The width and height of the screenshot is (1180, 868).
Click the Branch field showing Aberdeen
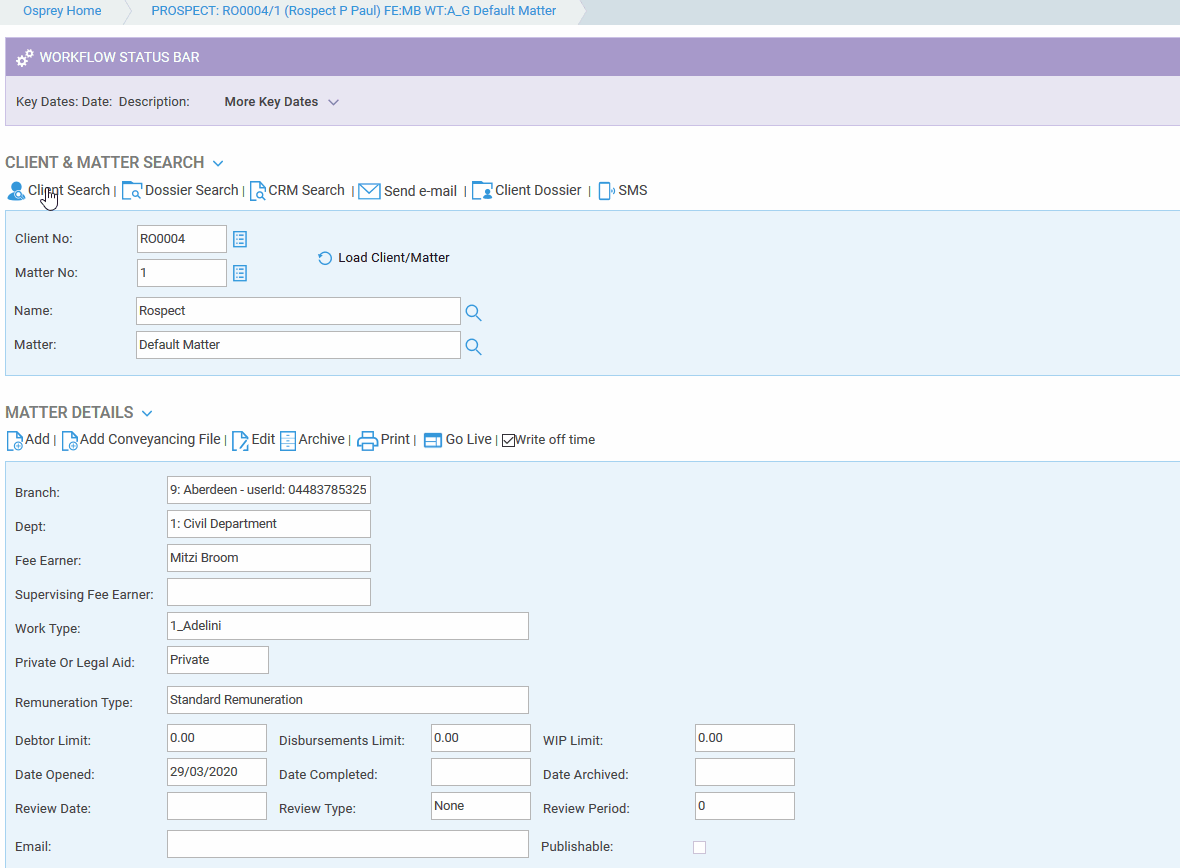269,490
